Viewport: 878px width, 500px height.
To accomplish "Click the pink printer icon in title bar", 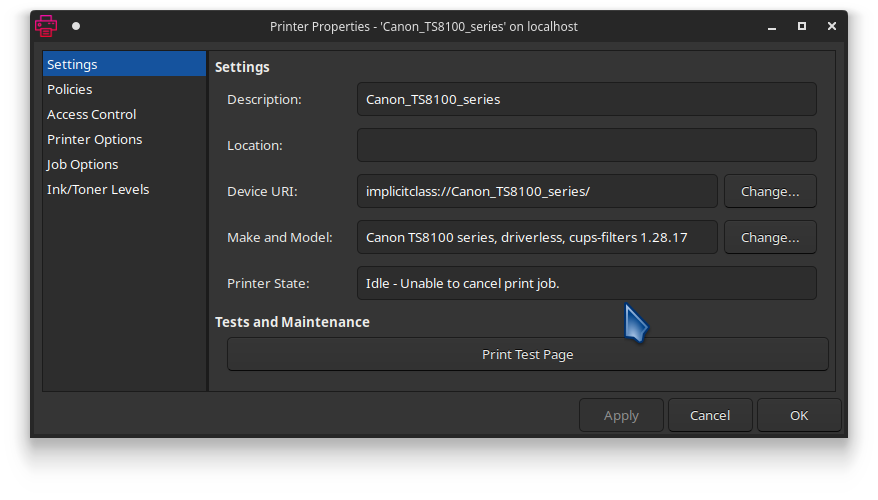I will pos(45,26).
